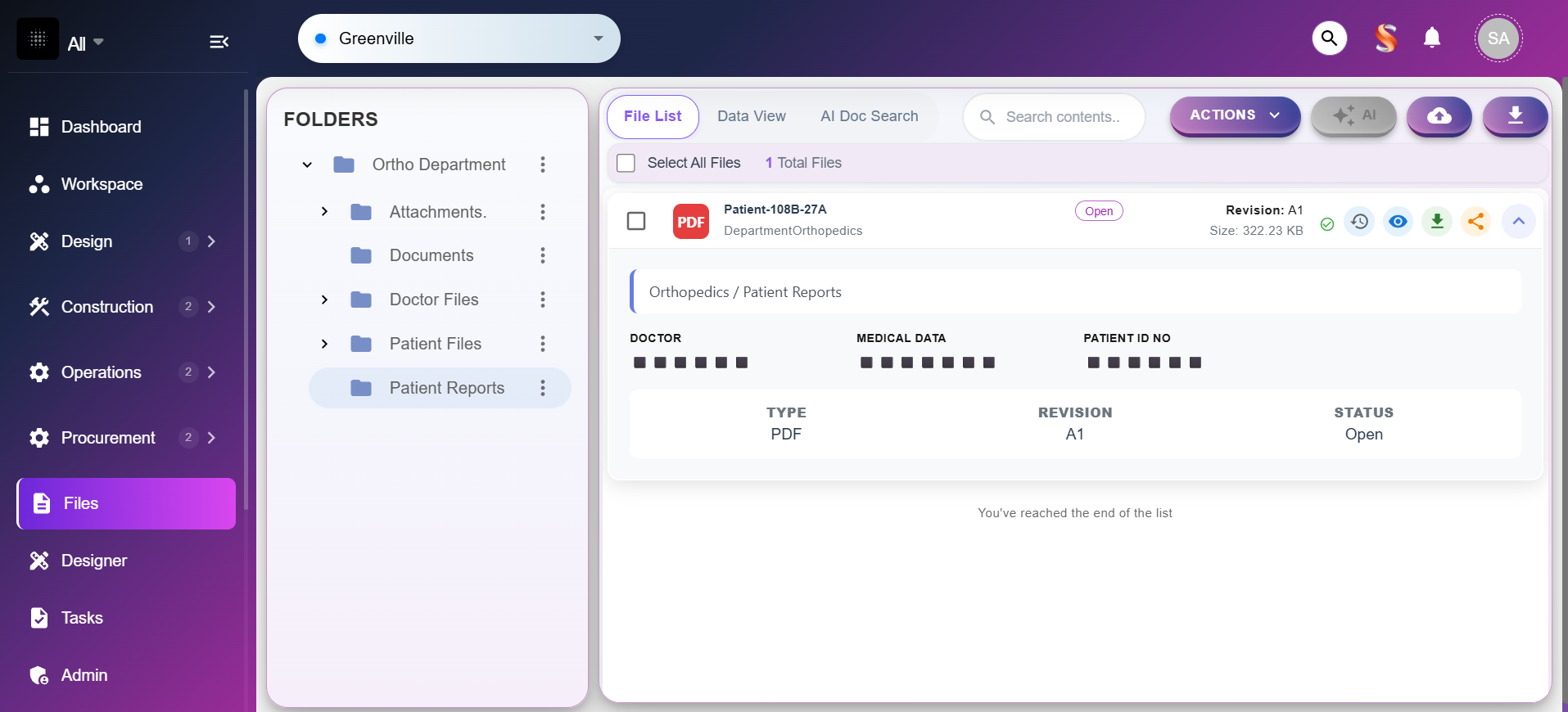1568x712 pixels.
Task: Click the purple download button in toolbar
Action: [x=1515, y=116]
